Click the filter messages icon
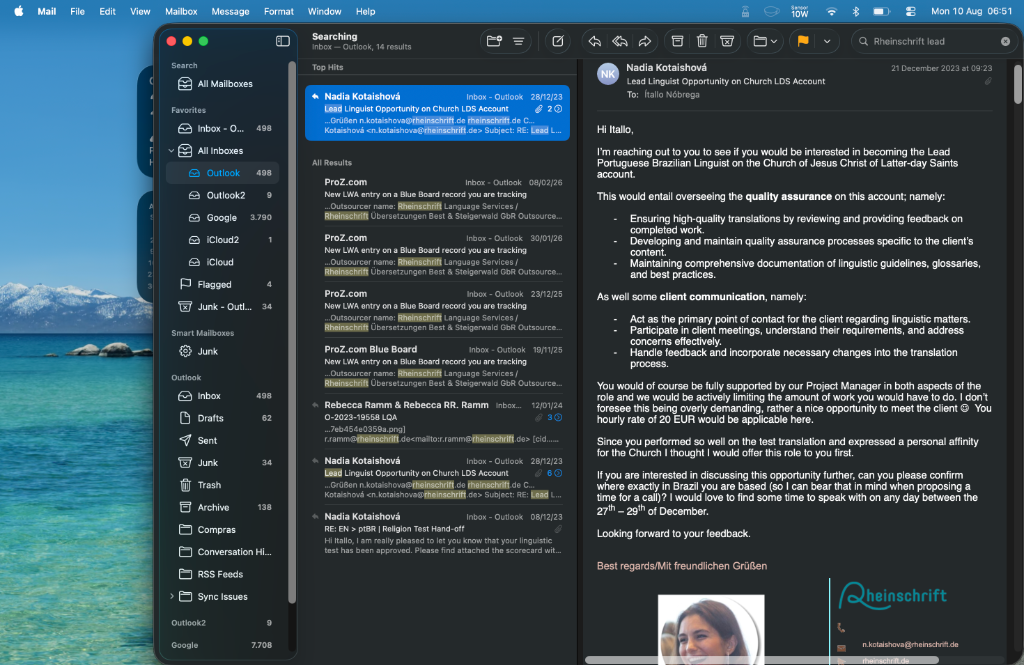Image resolution: width=1024 pixels, height=665 pixels. [519, 41]
